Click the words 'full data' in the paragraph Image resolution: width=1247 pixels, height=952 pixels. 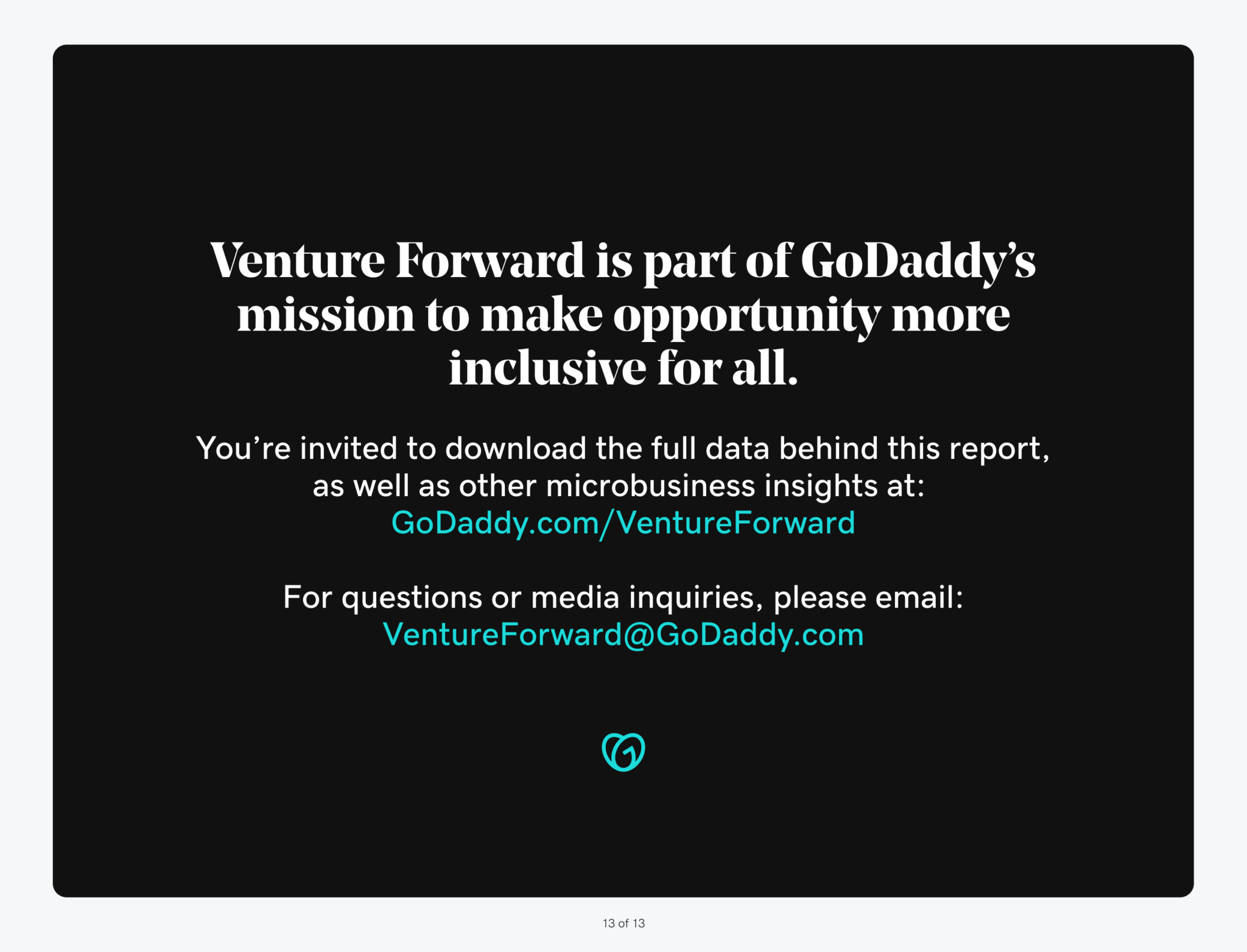coord(710,449)
